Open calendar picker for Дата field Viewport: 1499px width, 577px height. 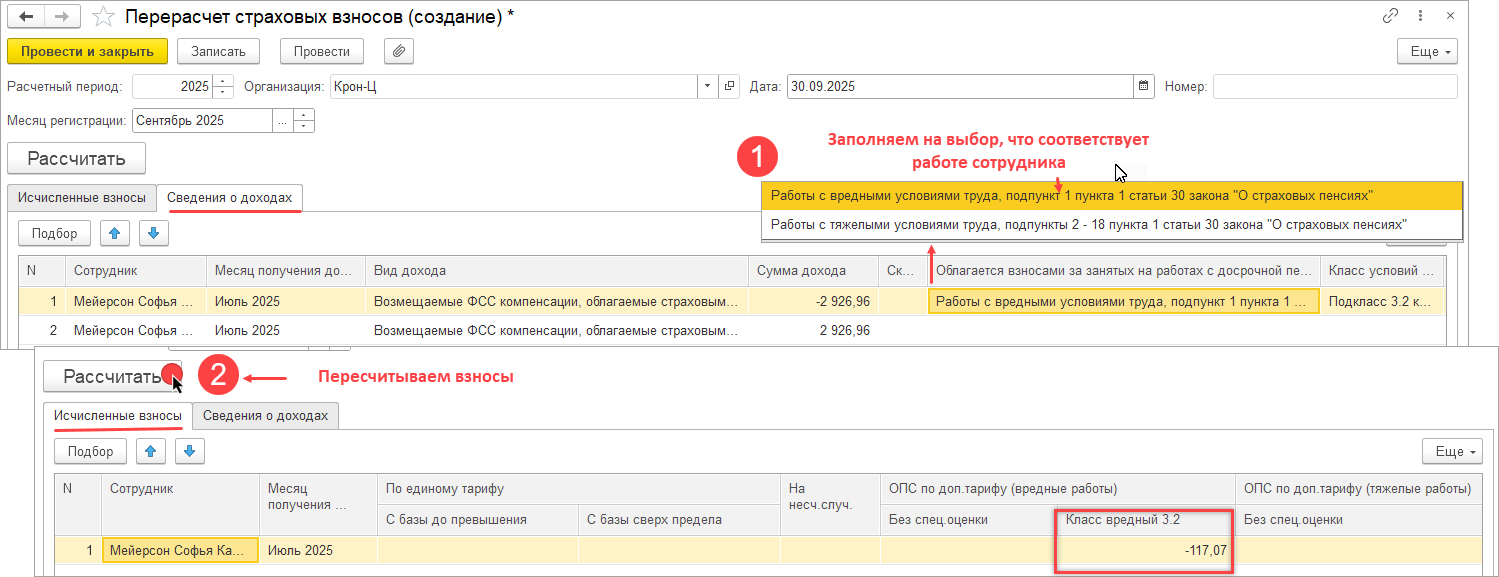(x=1143, y=87)
